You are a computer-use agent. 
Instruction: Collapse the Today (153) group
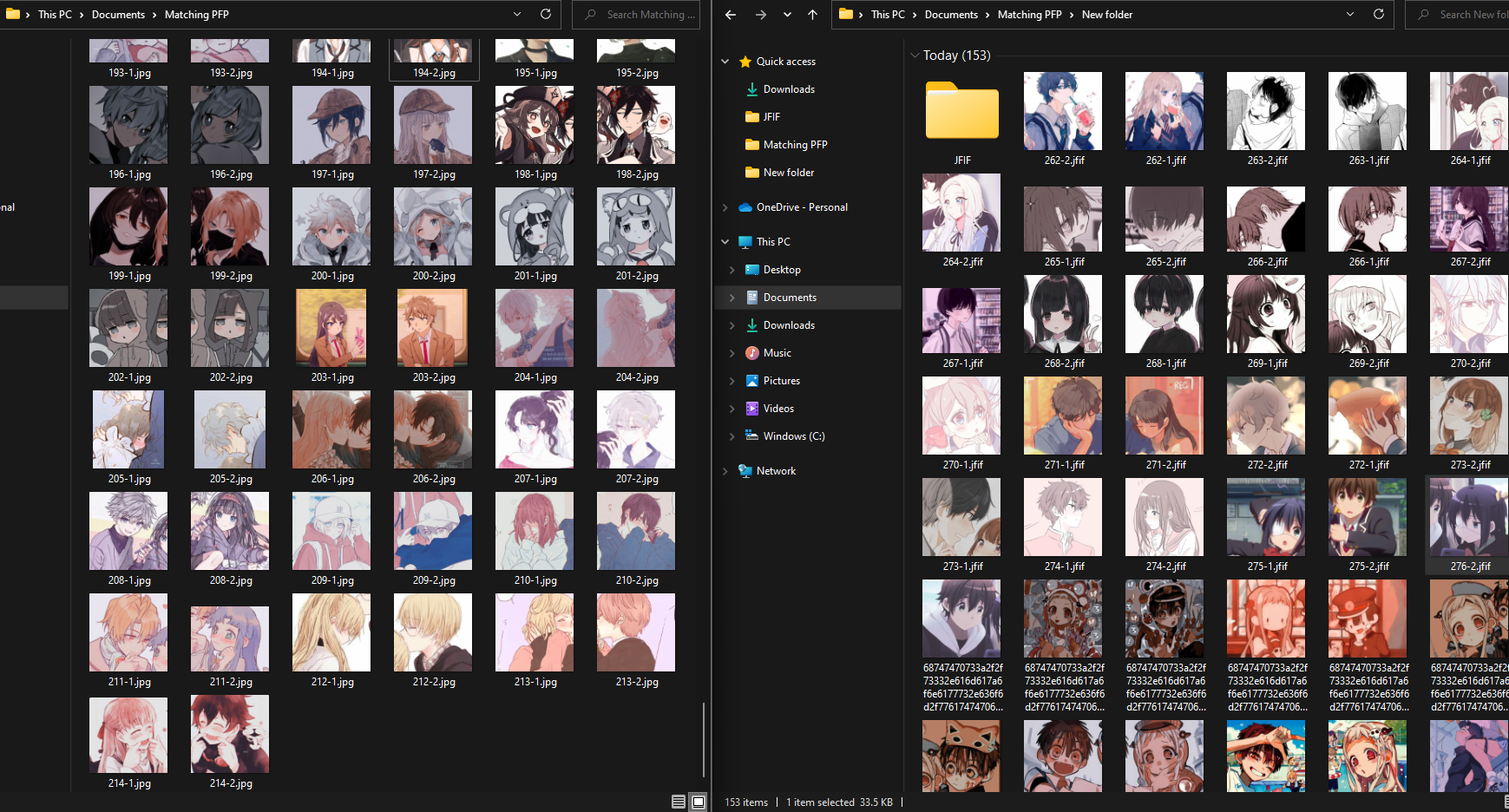915,56
